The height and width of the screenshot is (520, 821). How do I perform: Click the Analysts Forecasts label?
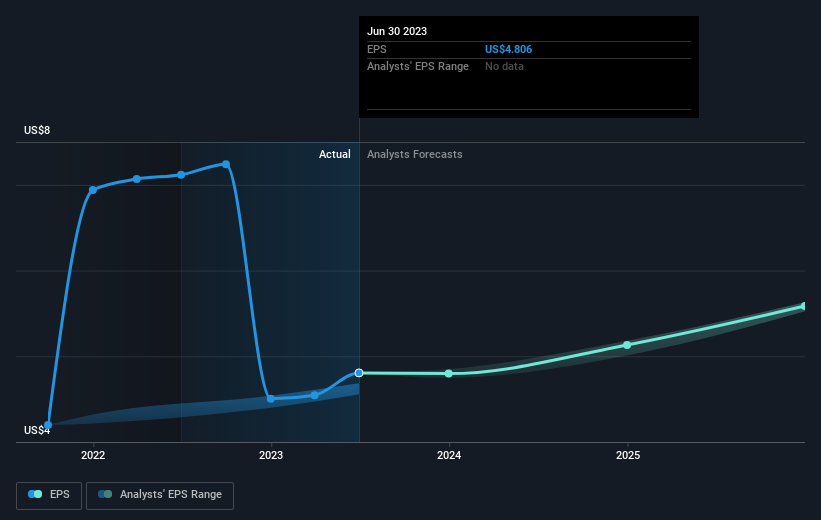click(414, 154)
